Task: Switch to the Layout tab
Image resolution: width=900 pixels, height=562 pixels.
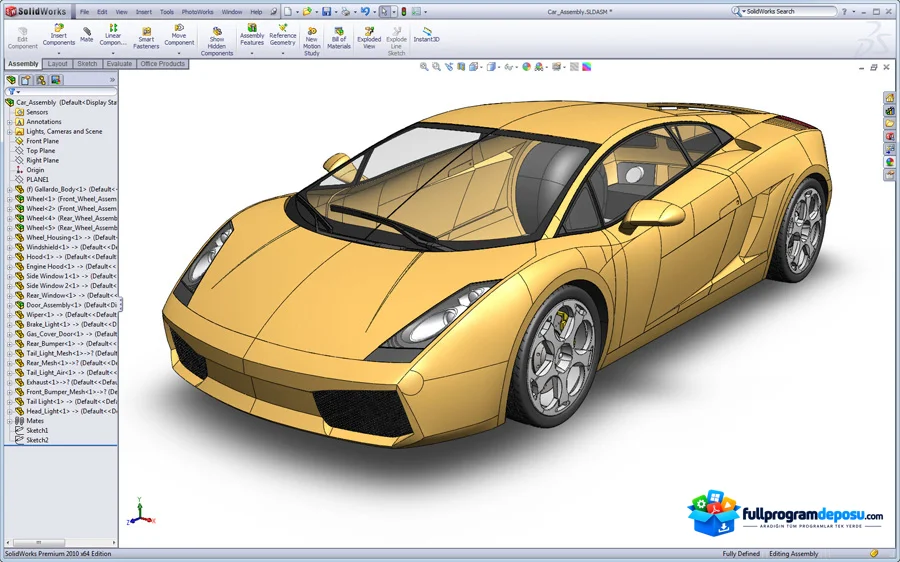Action: click(x=57, y=64)
